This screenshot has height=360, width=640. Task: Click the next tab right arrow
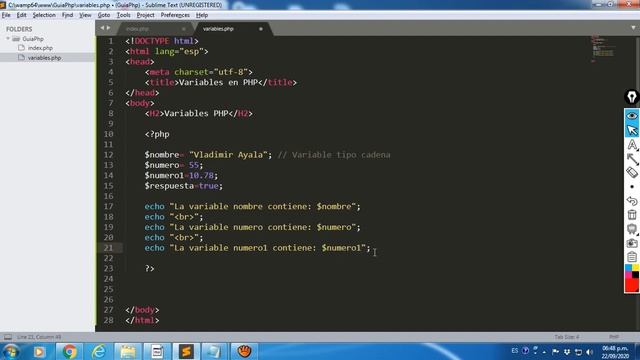coord(109,28)
